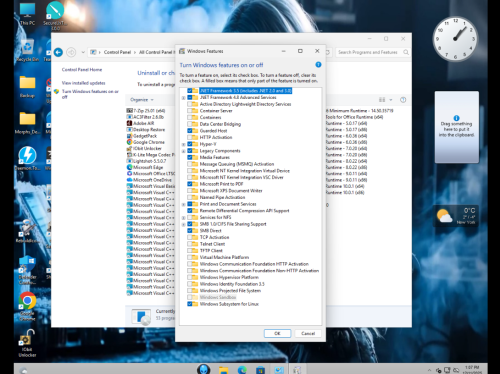Select "Microsoft XPS Document Writer" row
This screenshot has width=500, height=374.
pyautogui.click(x=231, y=191)
